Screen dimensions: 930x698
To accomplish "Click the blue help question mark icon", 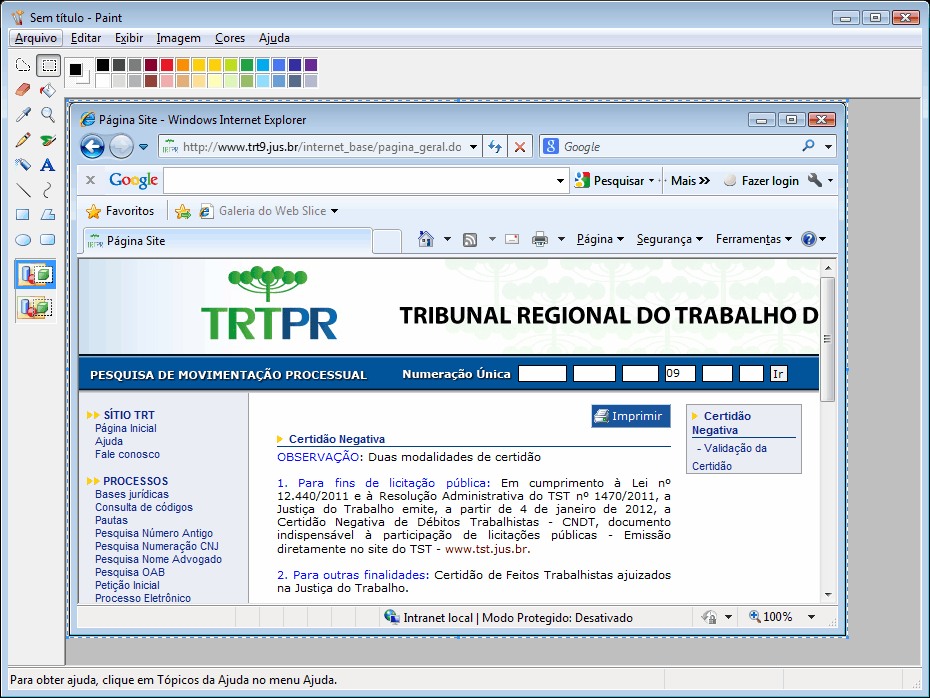I will [808, 239].
